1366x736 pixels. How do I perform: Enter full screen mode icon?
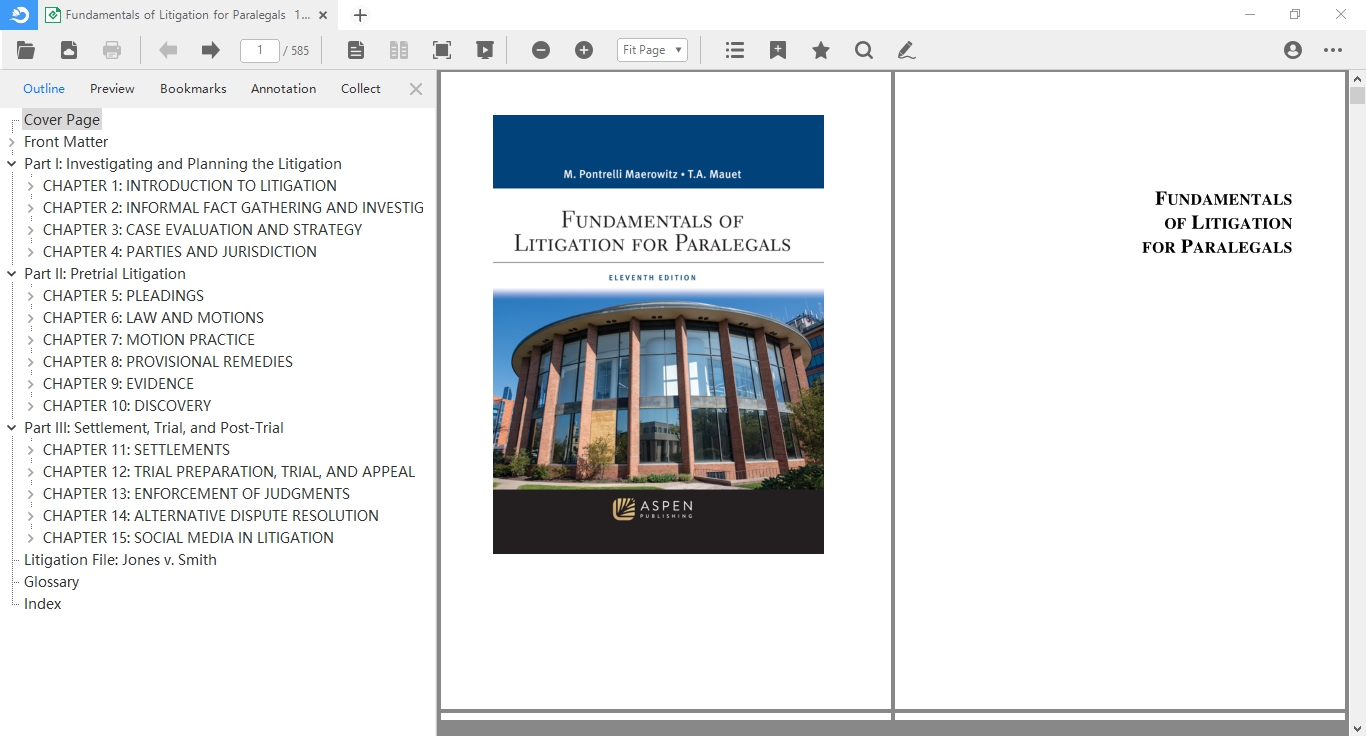tap(442, 50)
